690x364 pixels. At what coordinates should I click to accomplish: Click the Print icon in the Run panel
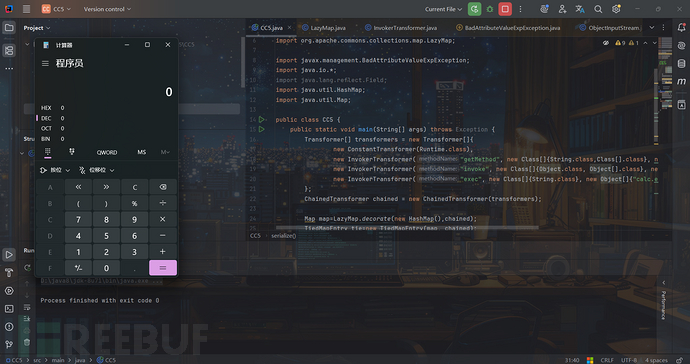click(27, 330)
